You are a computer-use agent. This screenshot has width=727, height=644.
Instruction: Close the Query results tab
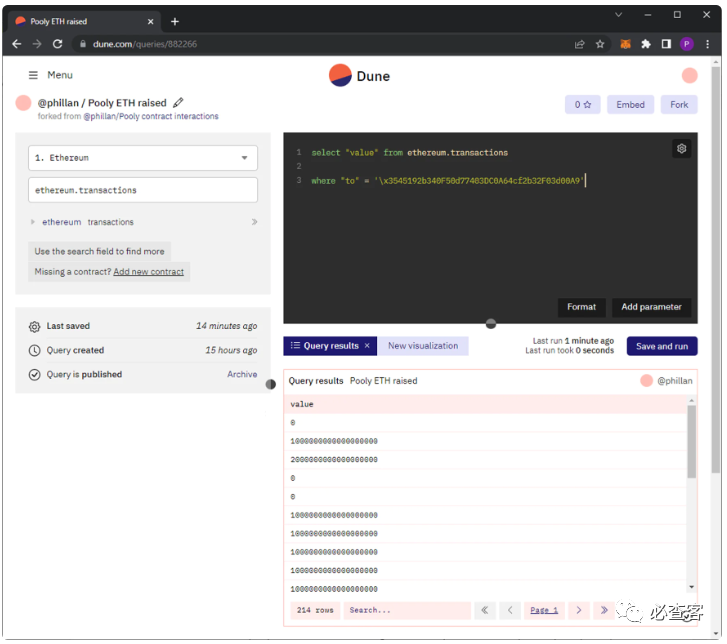point(367,346)
